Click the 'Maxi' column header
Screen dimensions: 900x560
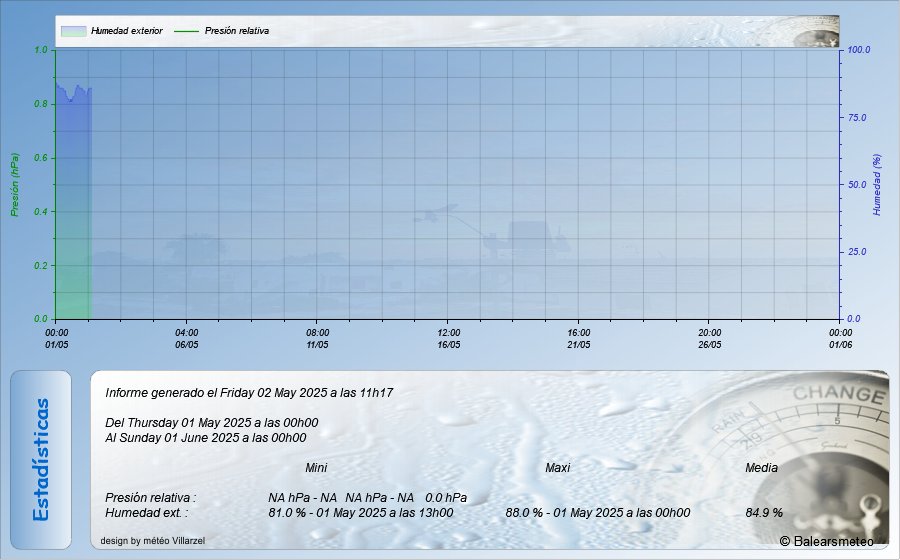[557, 468]
